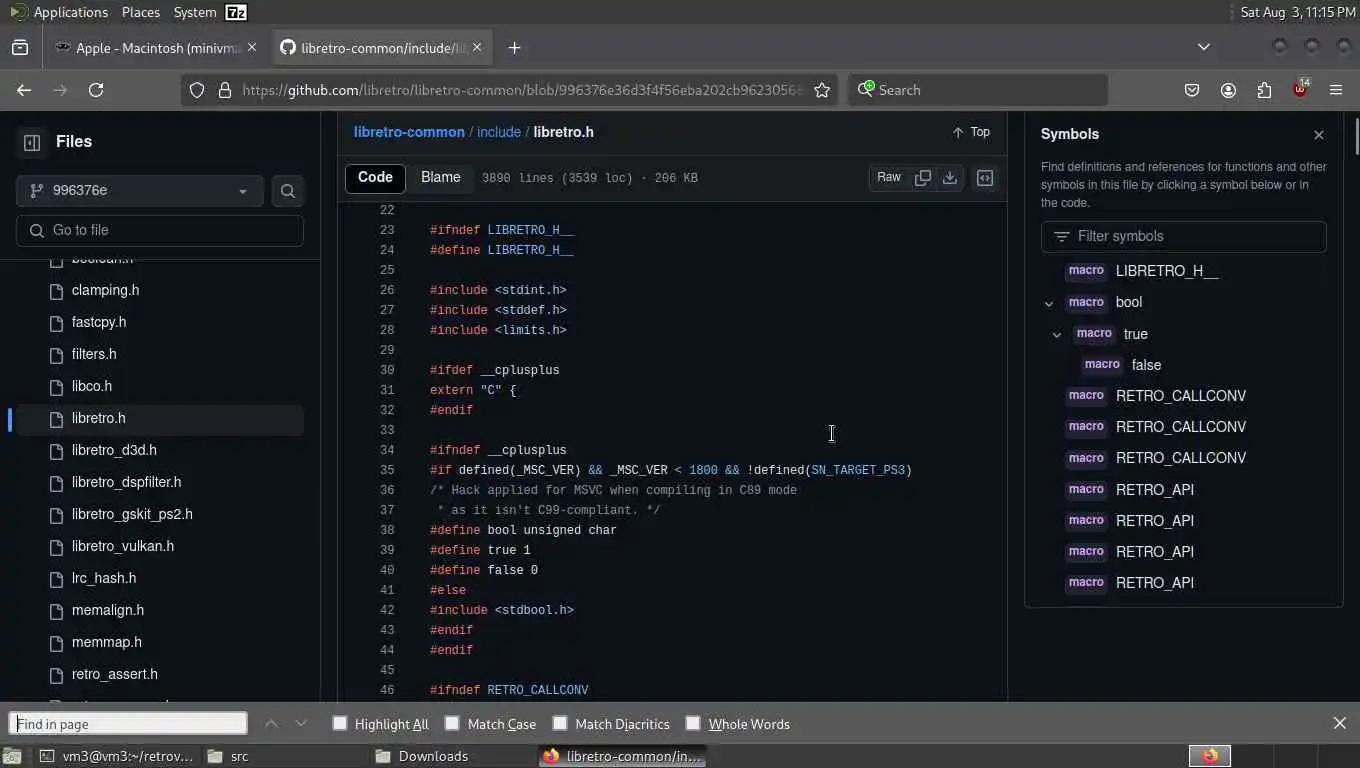1360x768 pixels.
Task: Click the search files magnifier icon
Action: [288, 191]
